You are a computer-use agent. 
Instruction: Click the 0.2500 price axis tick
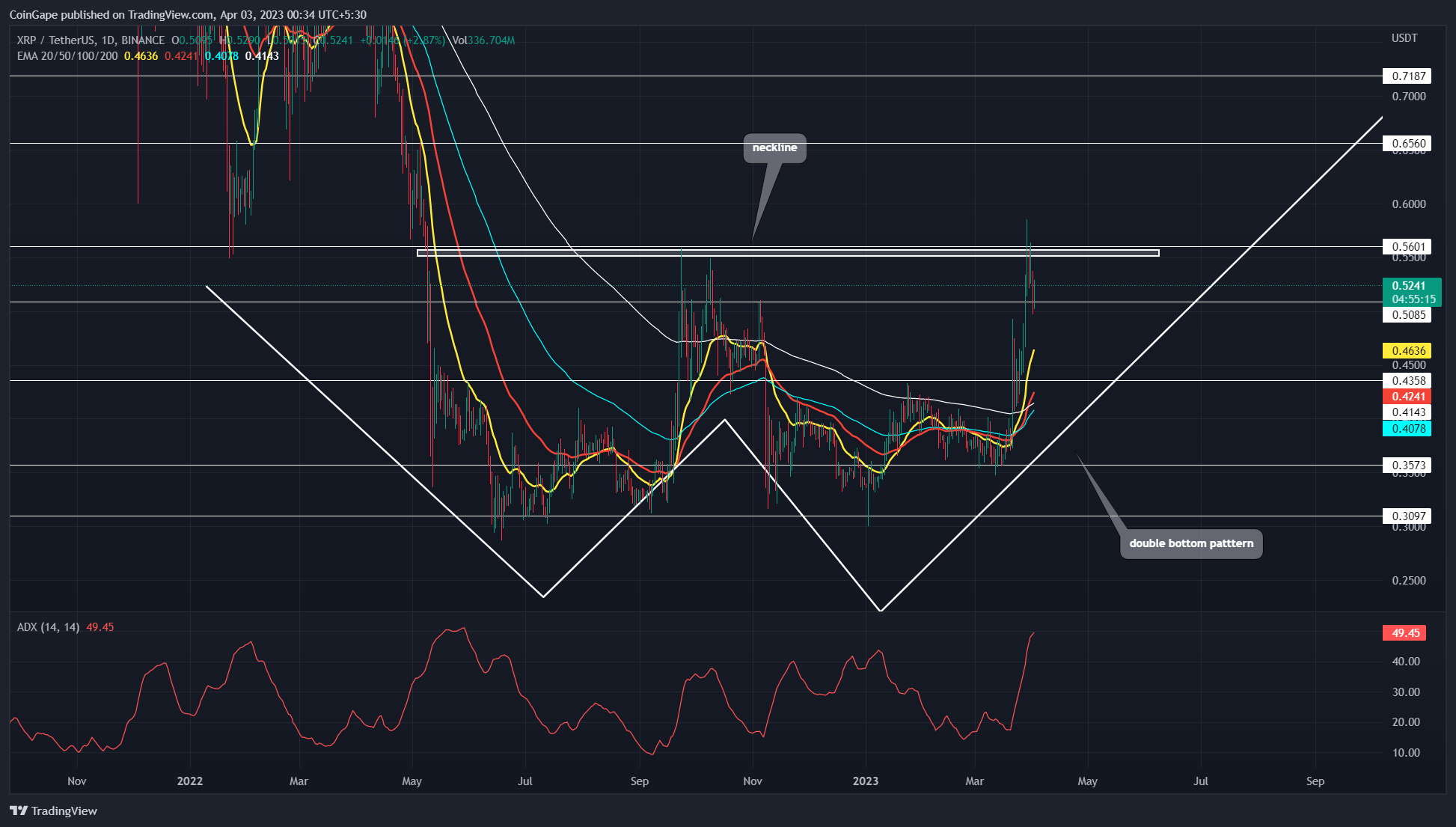[x=1409, y=581]
